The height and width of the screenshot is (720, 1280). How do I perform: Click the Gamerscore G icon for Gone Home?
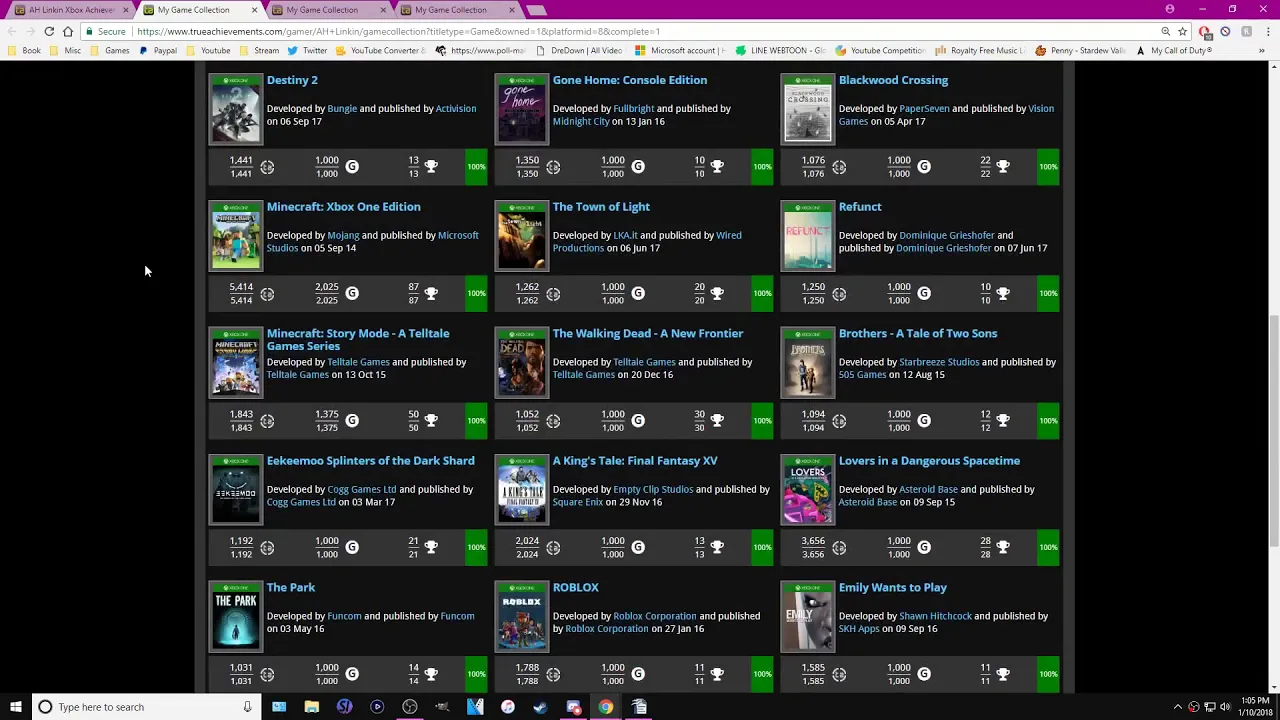click(638, 167)
